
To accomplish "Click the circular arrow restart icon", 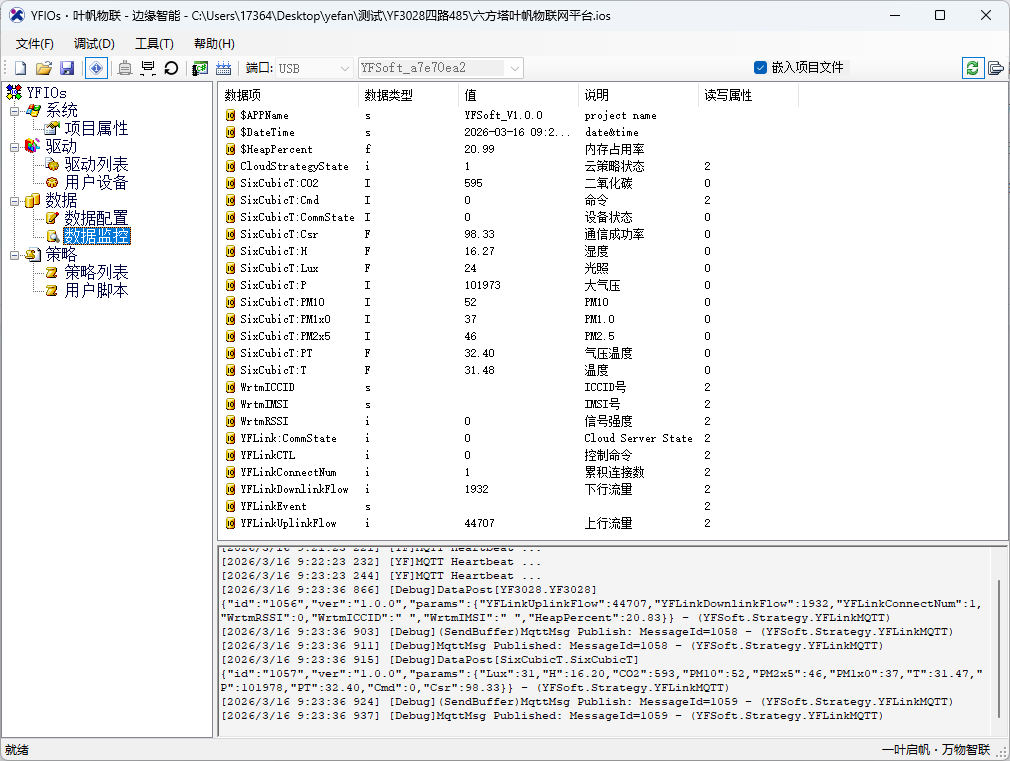I will point(171,68).
